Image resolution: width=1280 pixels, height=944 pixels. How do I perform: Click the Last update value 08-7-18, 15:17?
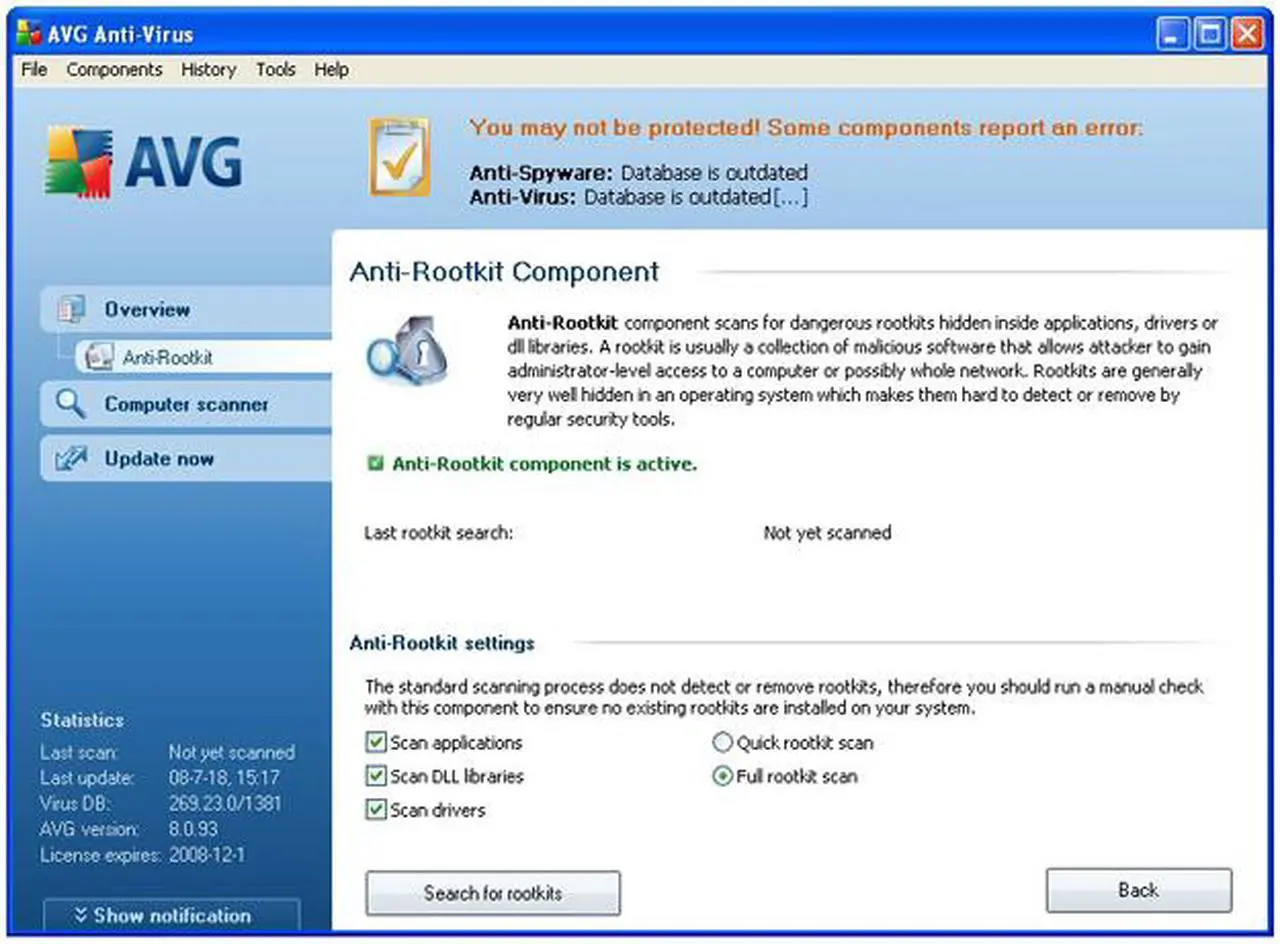pyautogui.click(x=224, y=777)
